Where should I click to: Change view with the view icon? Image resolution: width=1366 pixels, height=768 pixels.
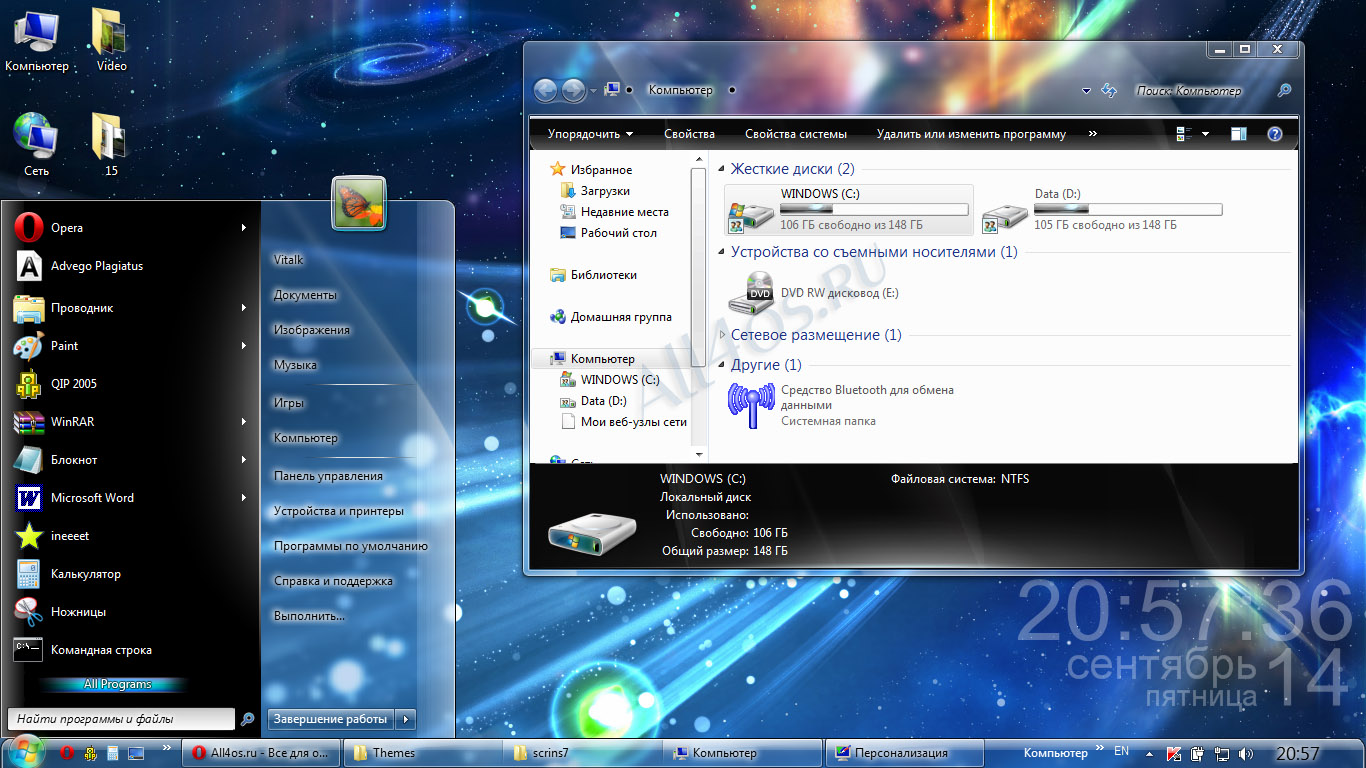click(1185, 134)
